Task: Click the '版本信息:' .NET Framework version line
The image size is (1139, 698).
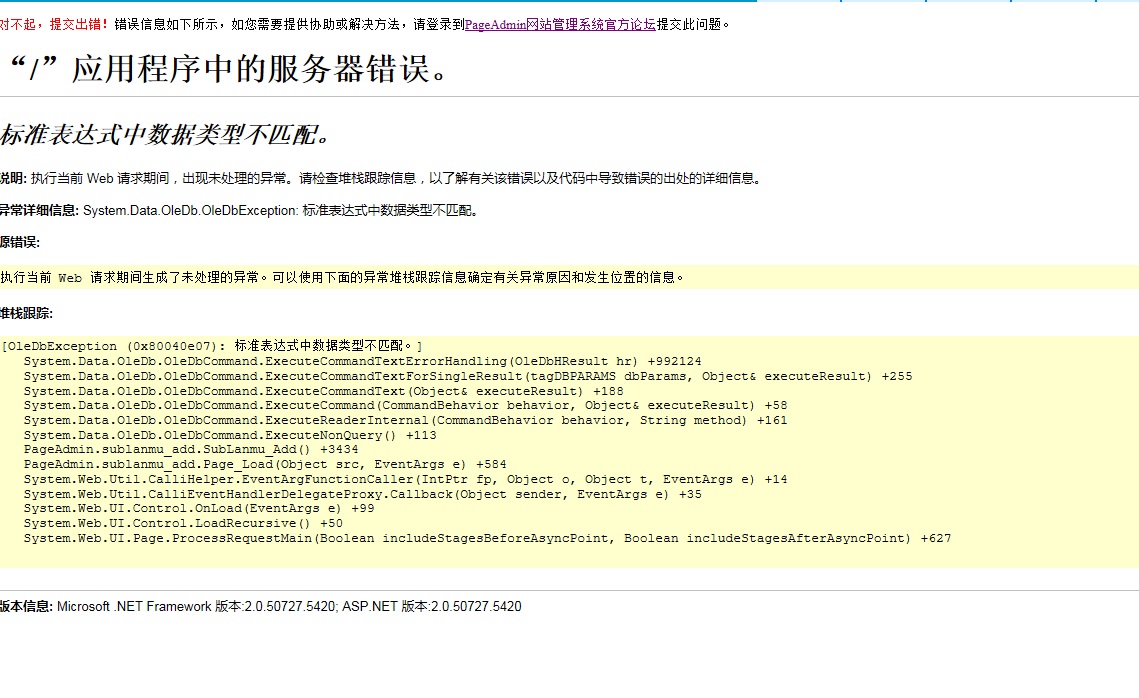Action: 260,606
